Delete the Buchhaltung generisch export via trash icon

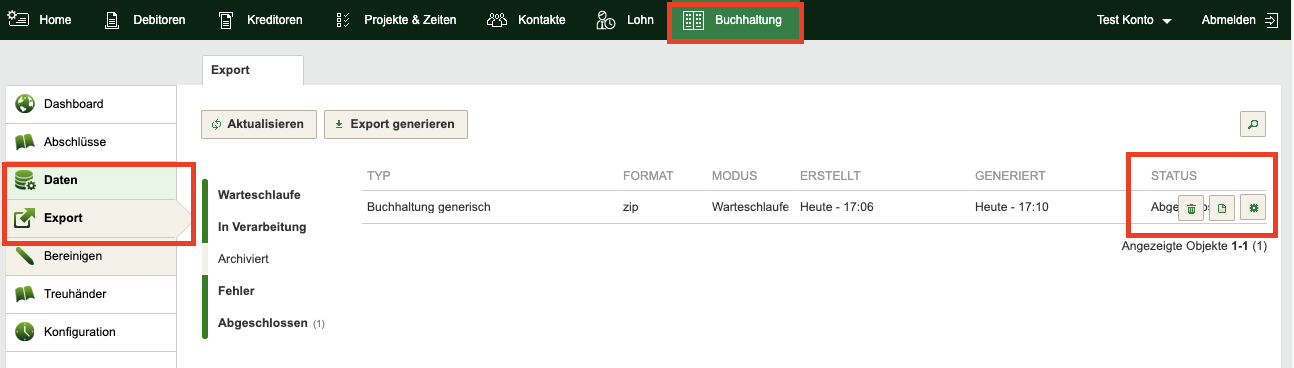click(1190, 208)
